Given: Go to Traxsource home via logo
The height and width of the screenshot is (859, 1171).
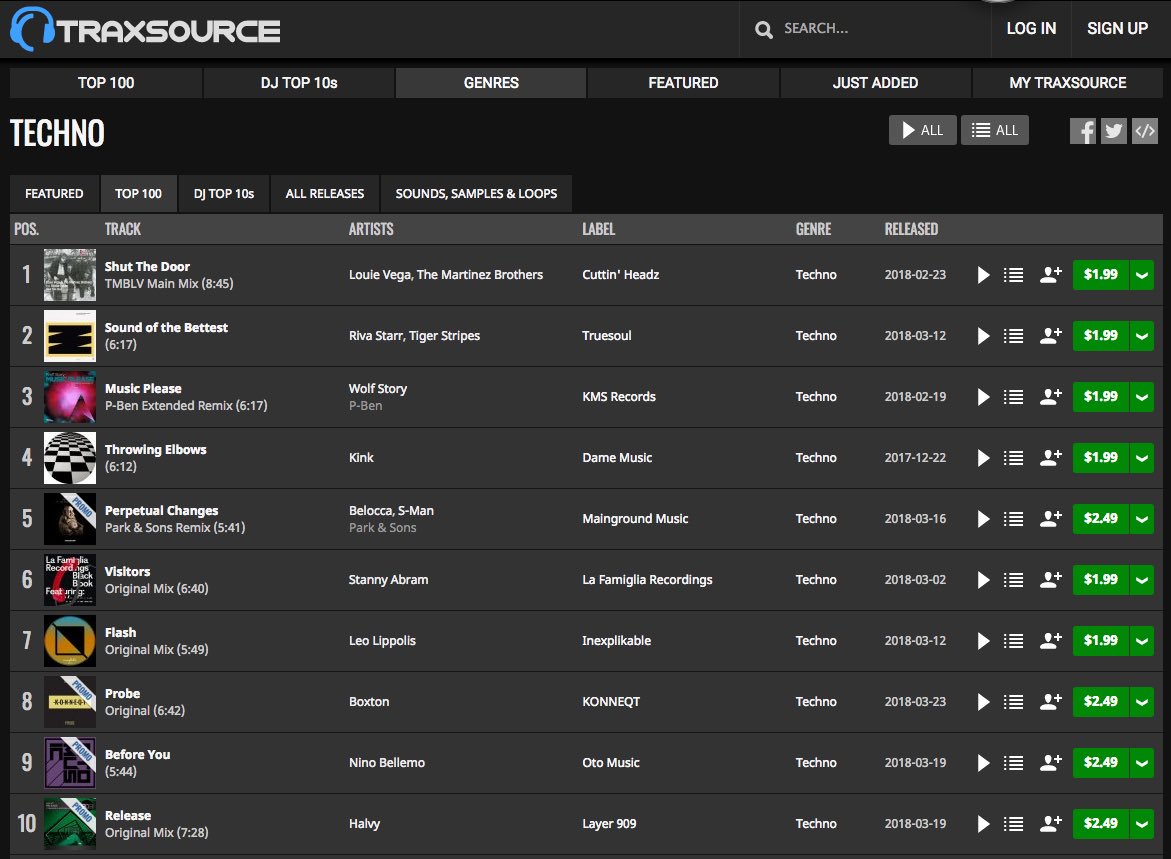Looking at the screenshot, I should pos(146,29).
